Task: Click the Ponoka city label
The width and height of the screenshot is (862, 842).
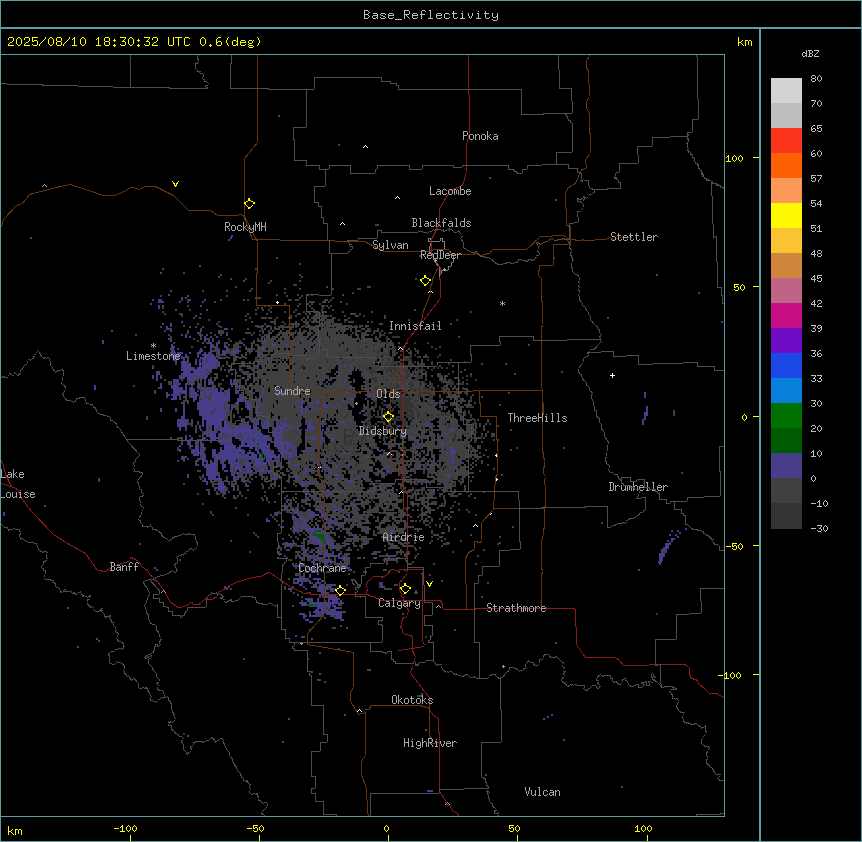Action: (x=480, y=136)
